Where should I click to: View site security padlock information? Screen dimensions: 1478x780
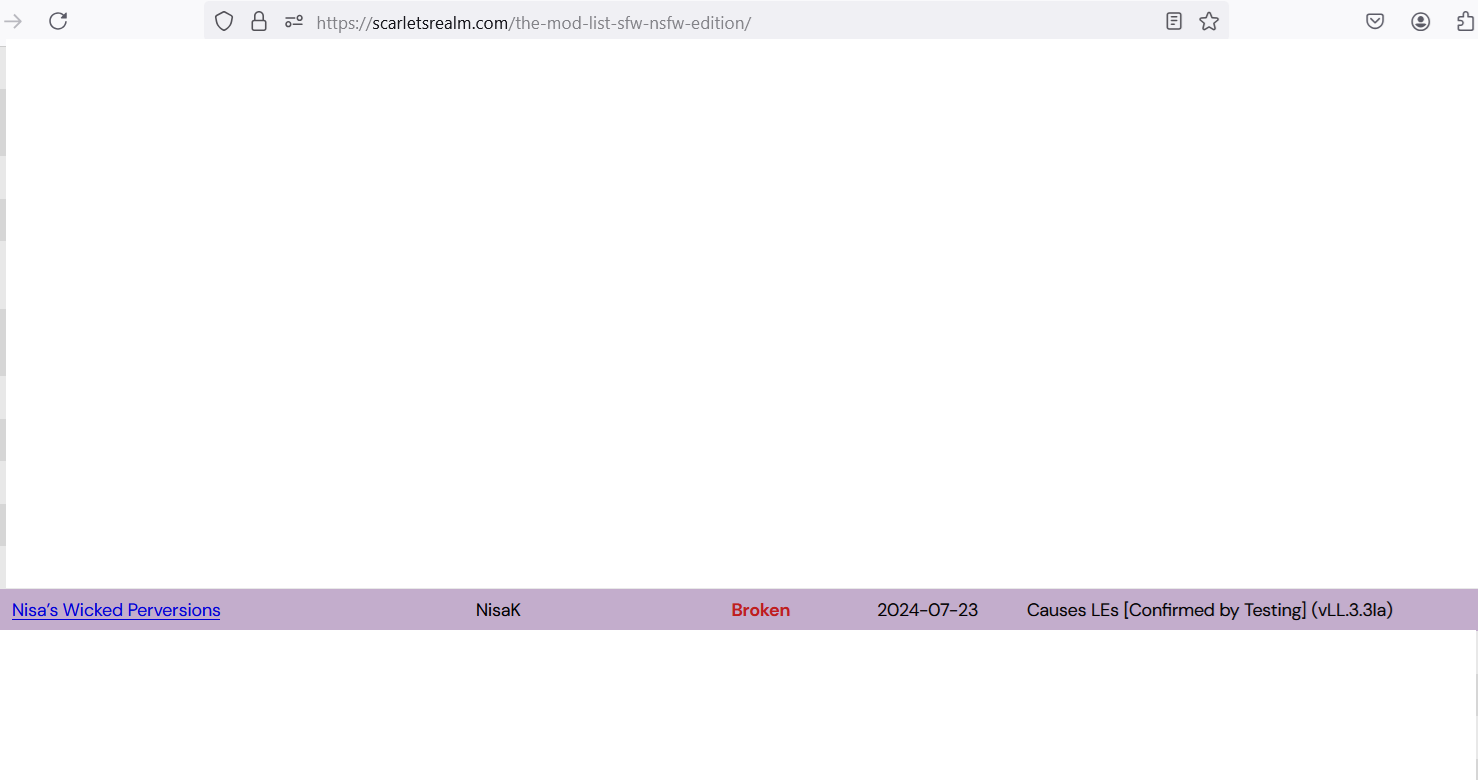click(x=259, y=21)
